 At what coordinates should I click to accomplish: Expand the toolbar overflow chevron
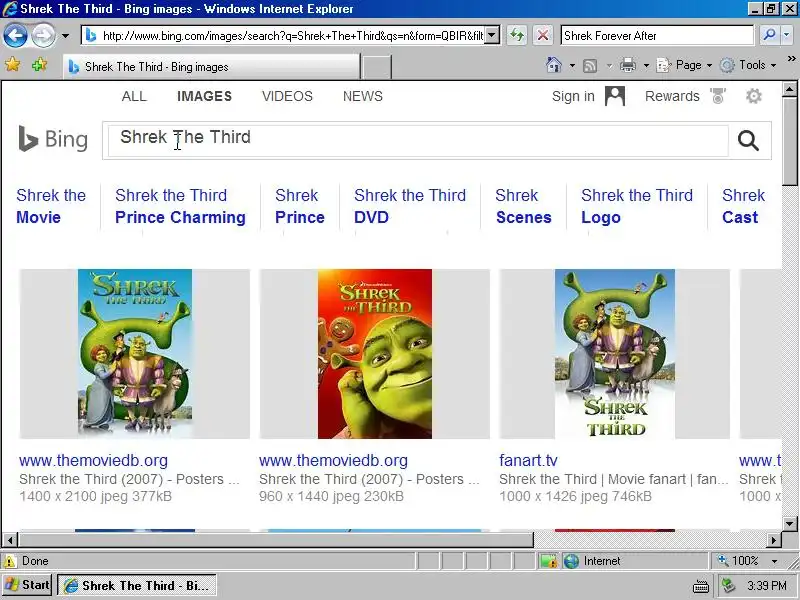[791, 59]
